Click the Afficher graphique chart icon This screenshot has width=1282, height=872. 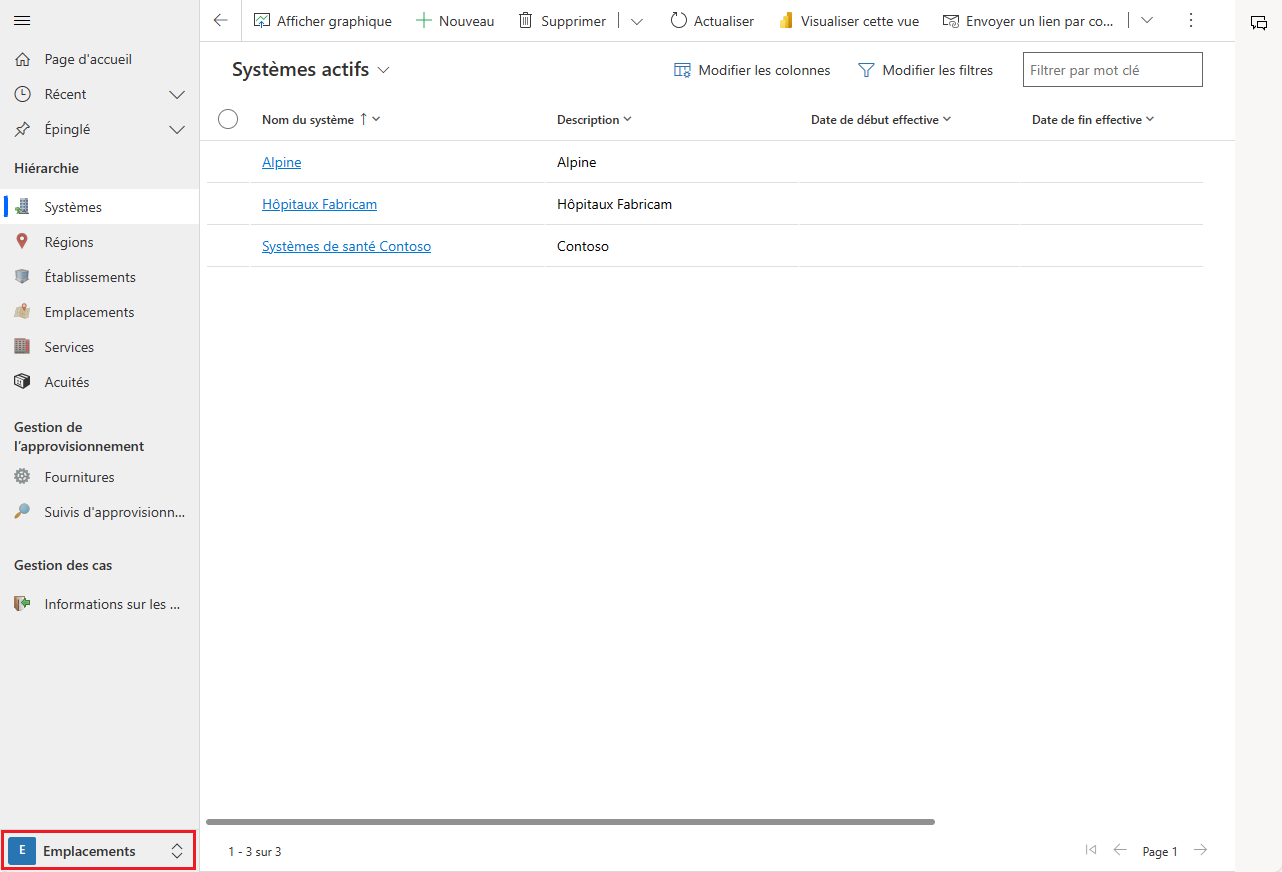262,20
